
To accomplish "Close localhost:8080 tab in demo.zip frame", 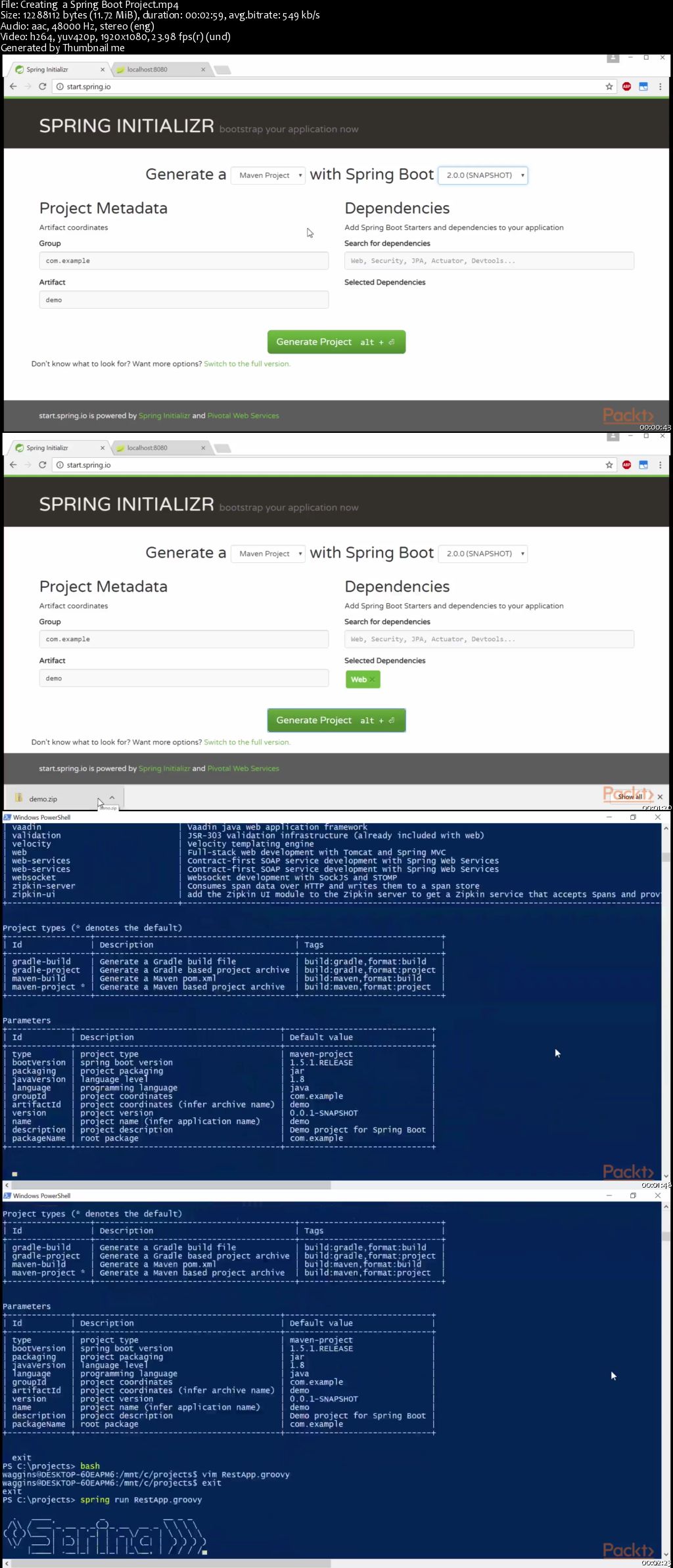I will pyautogui.click(x=203, y=447).
